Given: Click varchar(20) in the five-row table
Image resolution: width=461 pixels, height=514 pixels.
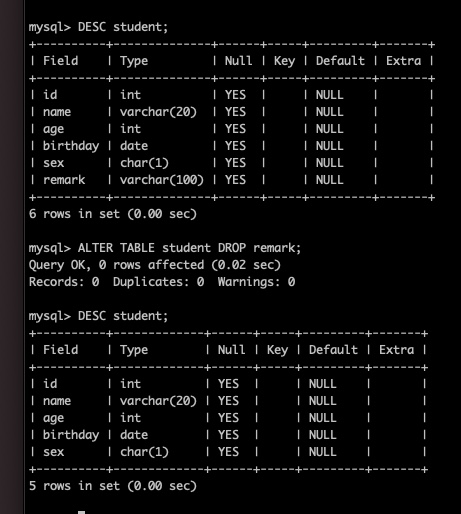Looking at the screenshot, I should click(158, 401).
